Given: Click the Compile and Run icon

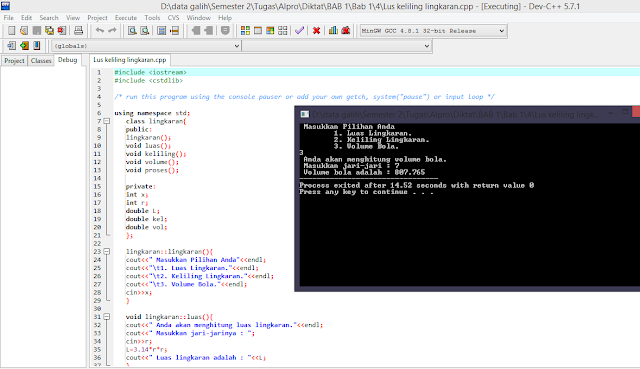Looking at the screenshot, I should click(270, 31).
